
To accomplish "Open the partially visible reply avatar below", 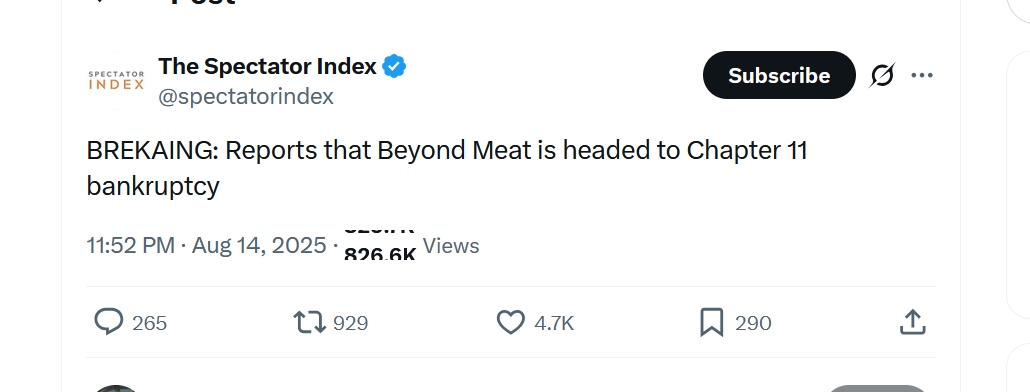I will 116,389.
